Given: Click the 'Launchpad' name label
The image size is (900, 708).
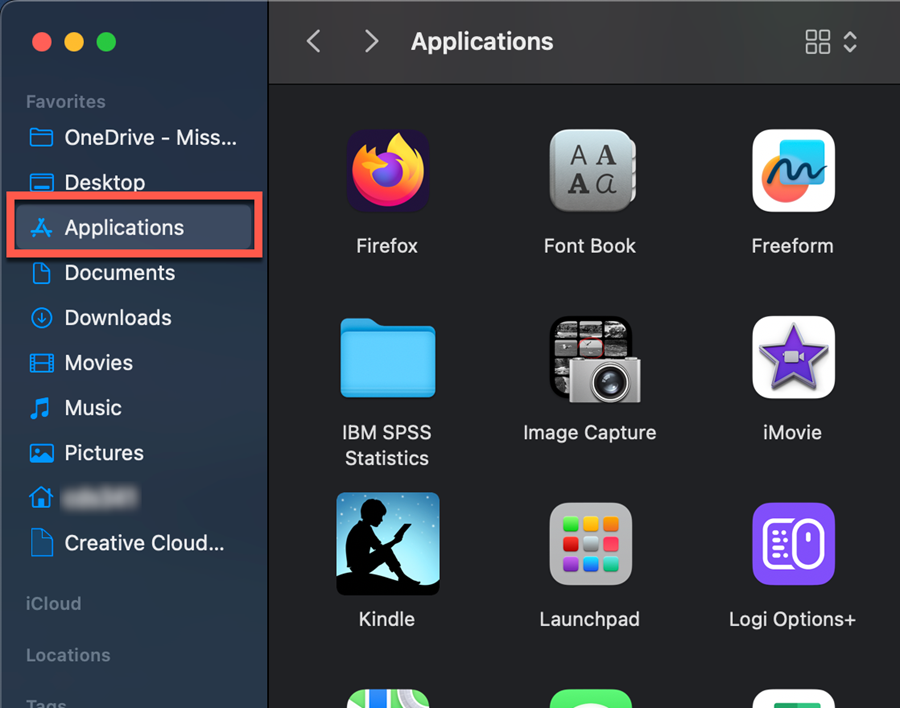Looking at the screenshot, I should coord(589,619).
